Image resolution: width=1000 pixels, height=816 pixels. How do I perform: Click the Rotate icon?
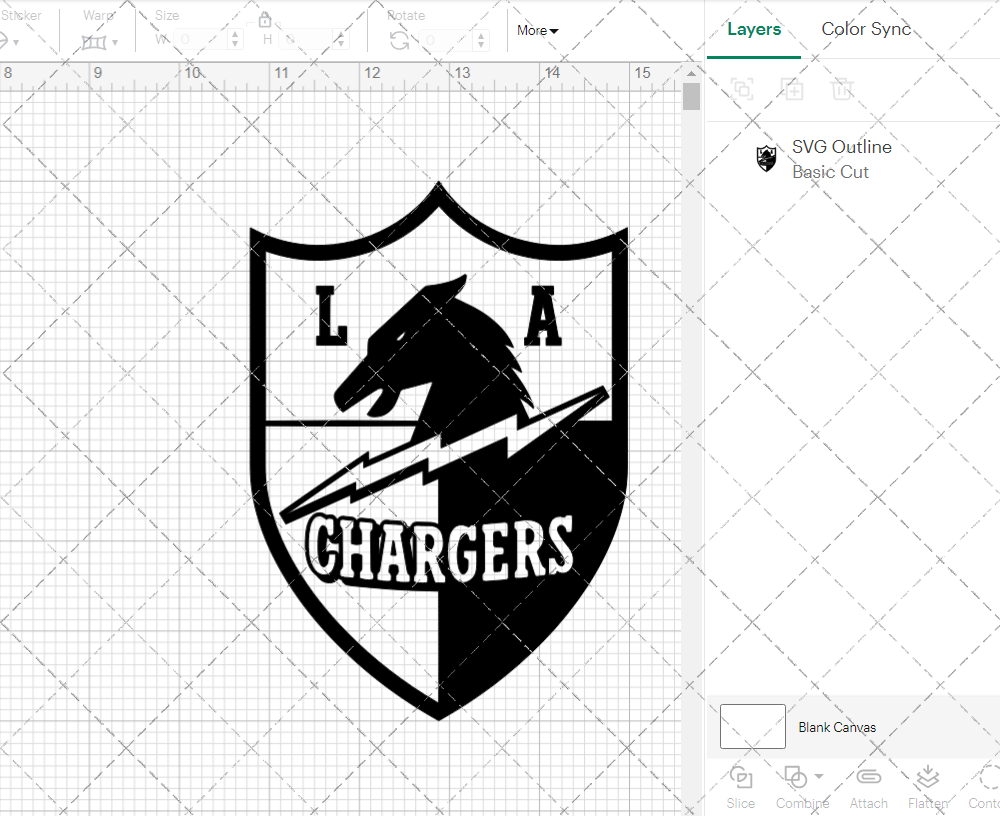click(x=400, y=41)
